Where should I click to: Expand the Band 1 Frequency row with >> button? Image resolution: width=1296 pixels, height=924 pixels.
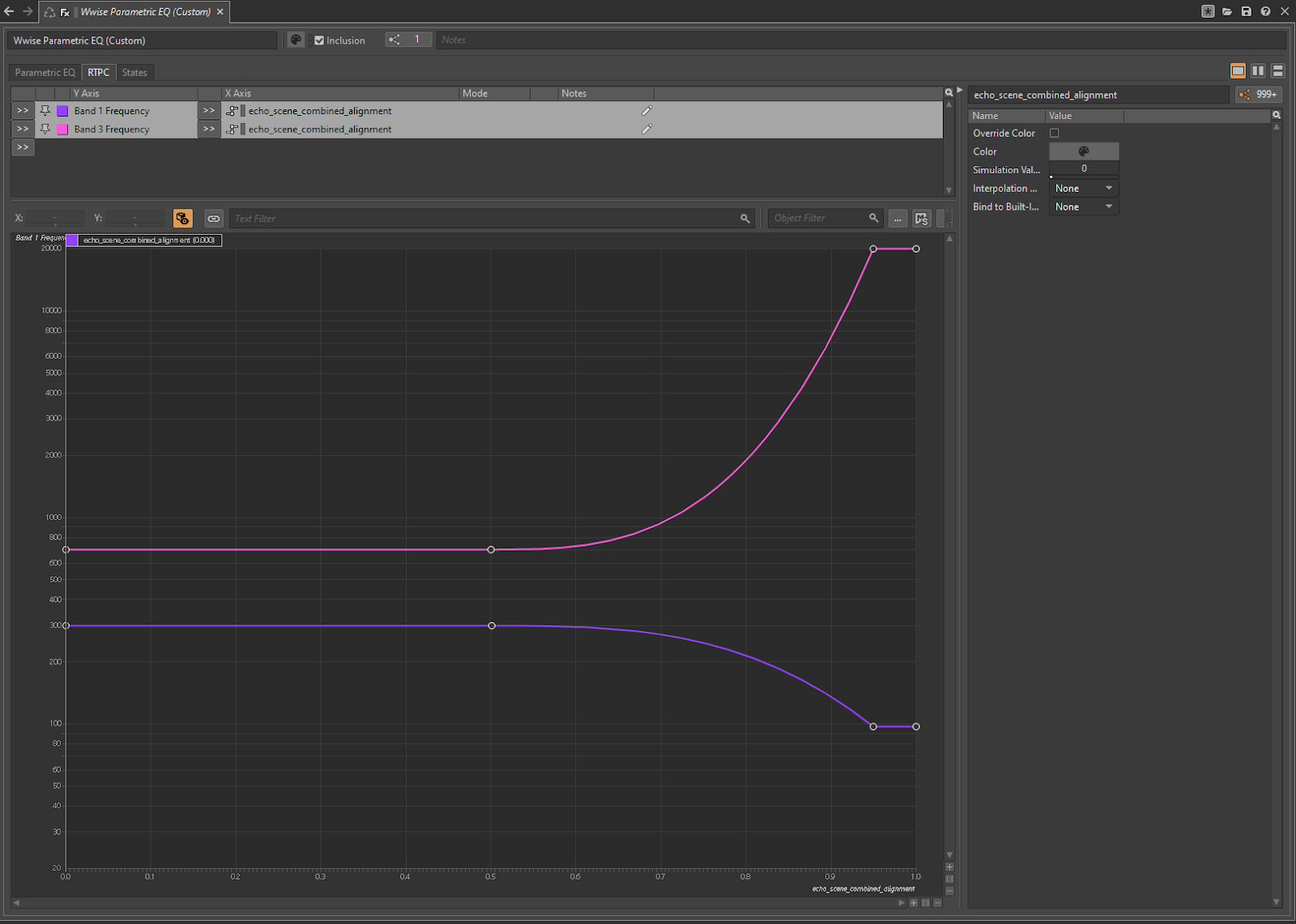23,110
